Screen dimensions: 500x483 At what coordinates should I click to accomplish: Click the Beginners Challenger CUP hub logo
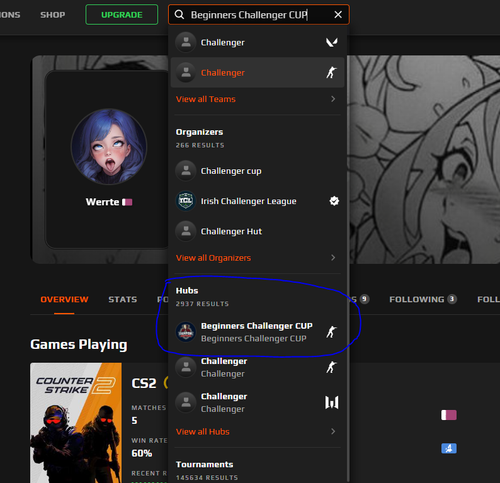[186, 332]
